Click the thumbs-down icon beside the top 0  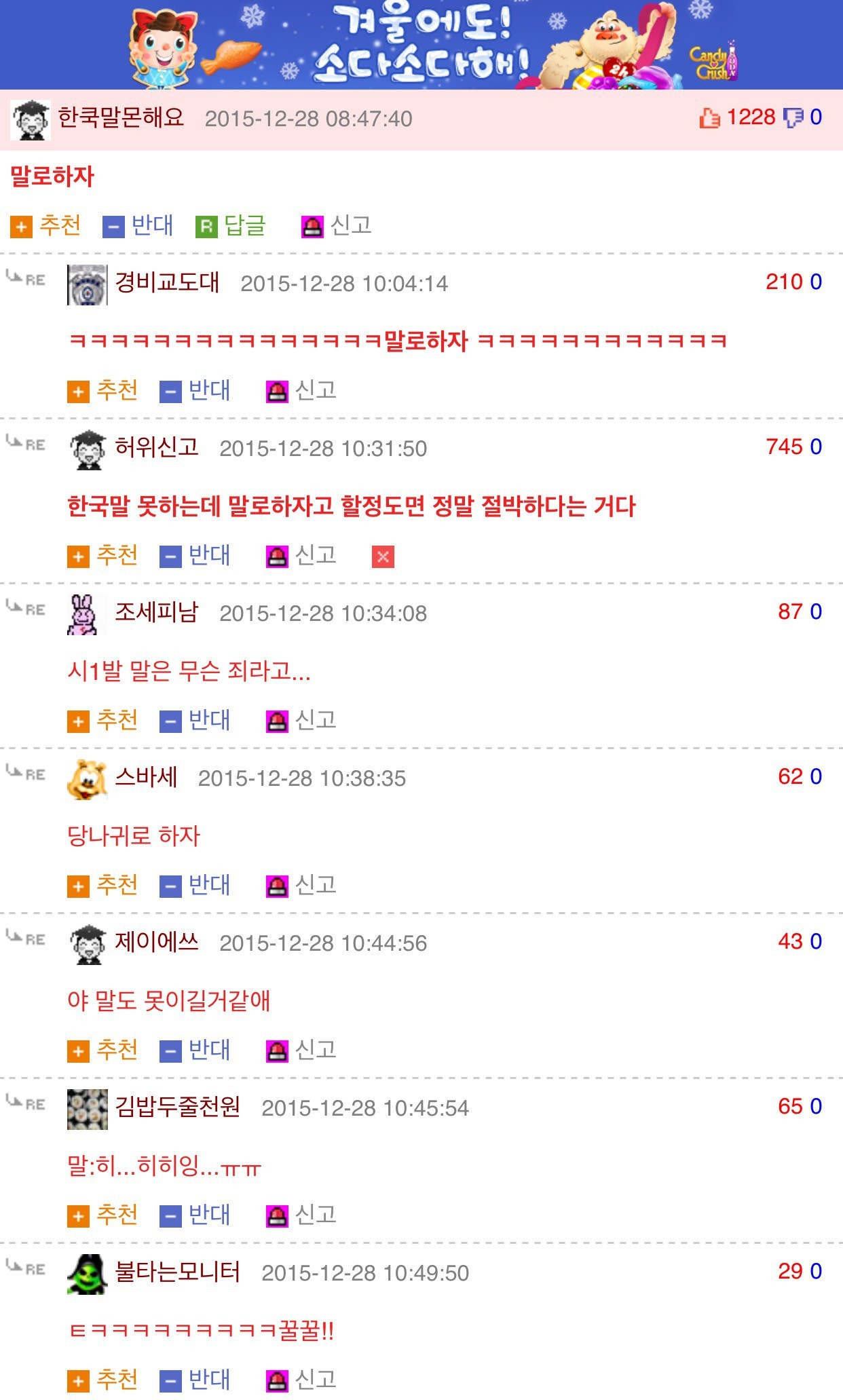tap(793, 118)
